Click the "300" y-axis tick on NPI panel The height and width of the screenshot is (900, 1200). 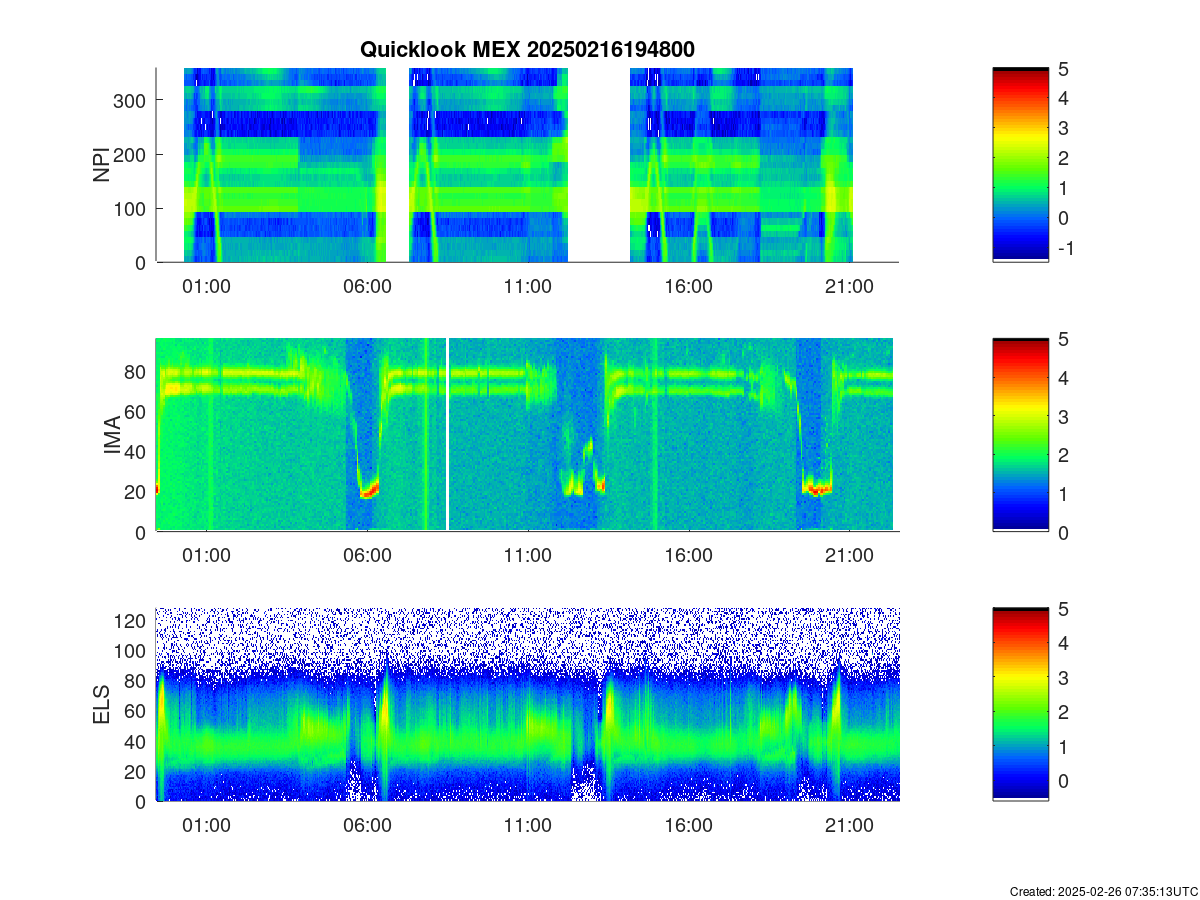[x=131, y=100]
